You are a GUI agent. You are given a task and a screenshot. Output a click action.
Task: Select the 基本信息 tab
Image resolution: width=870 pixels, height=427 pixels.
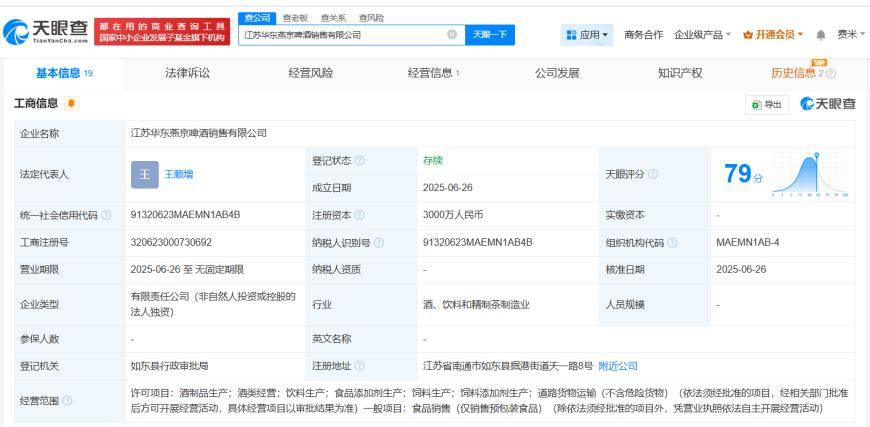pos(64,73)
